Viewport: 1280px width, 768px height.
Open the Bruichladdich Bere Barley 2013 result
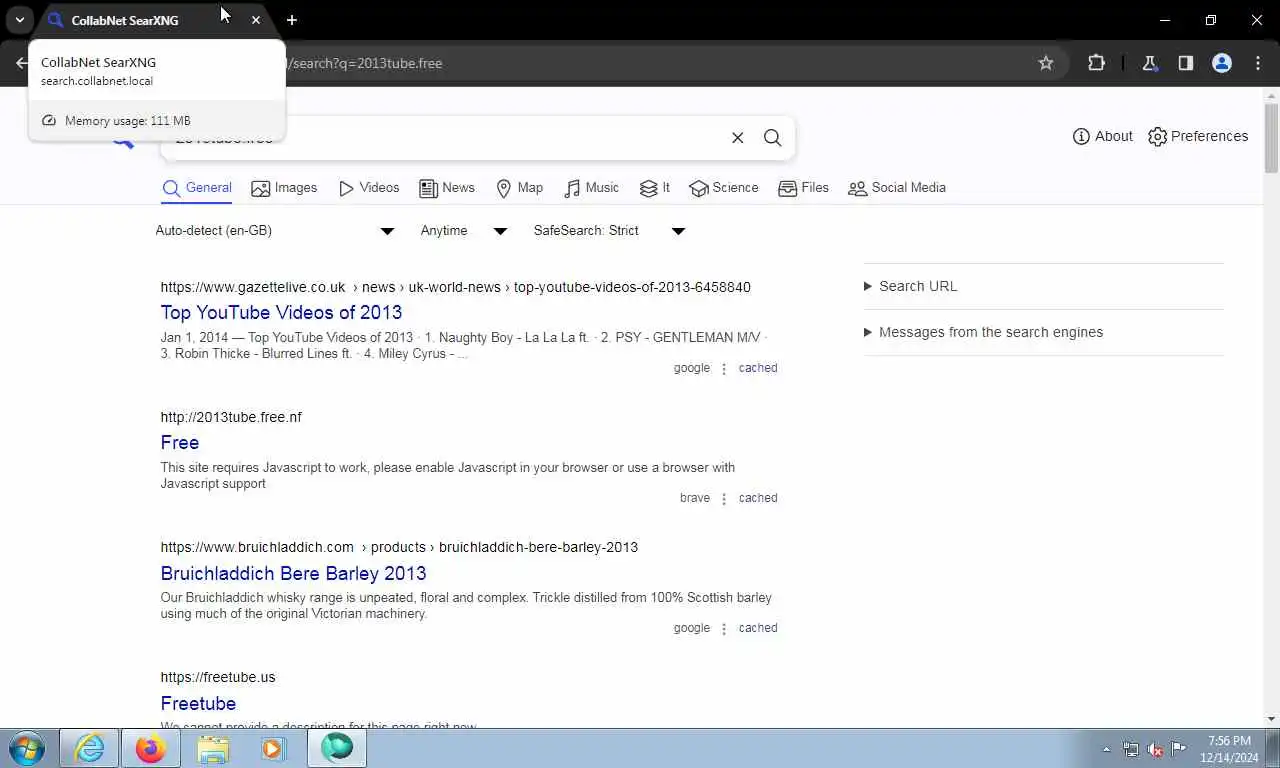293,574
